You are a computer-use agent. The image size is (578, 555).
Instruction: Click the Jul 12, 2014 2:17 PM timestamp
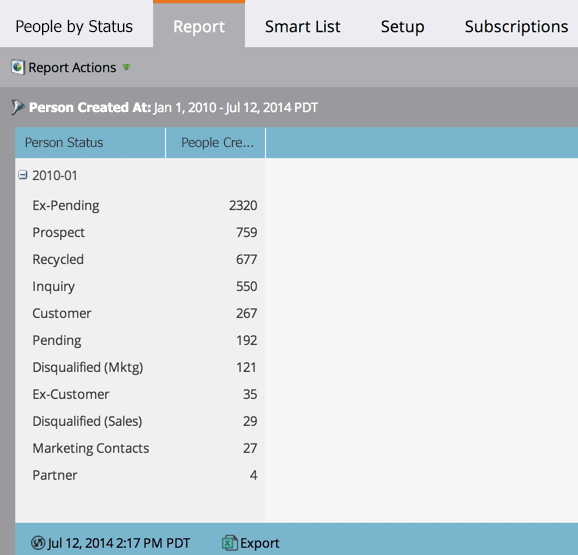point(119,543)
